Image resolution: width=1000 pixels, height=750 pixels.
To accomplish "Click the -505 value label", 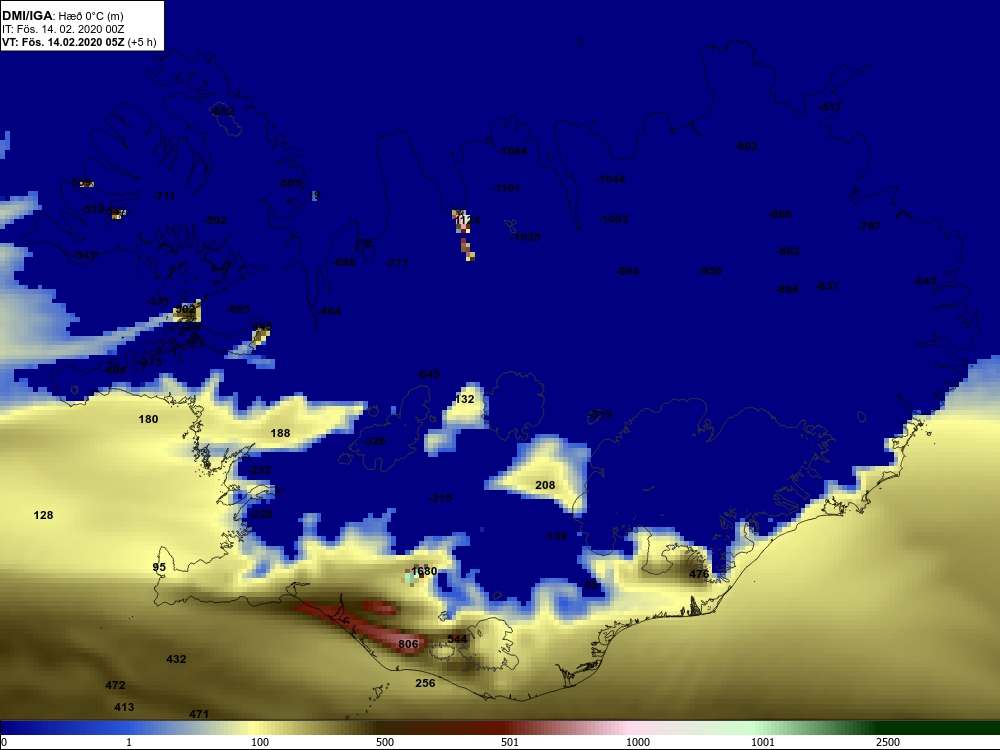I will click(x=290, y=183).
